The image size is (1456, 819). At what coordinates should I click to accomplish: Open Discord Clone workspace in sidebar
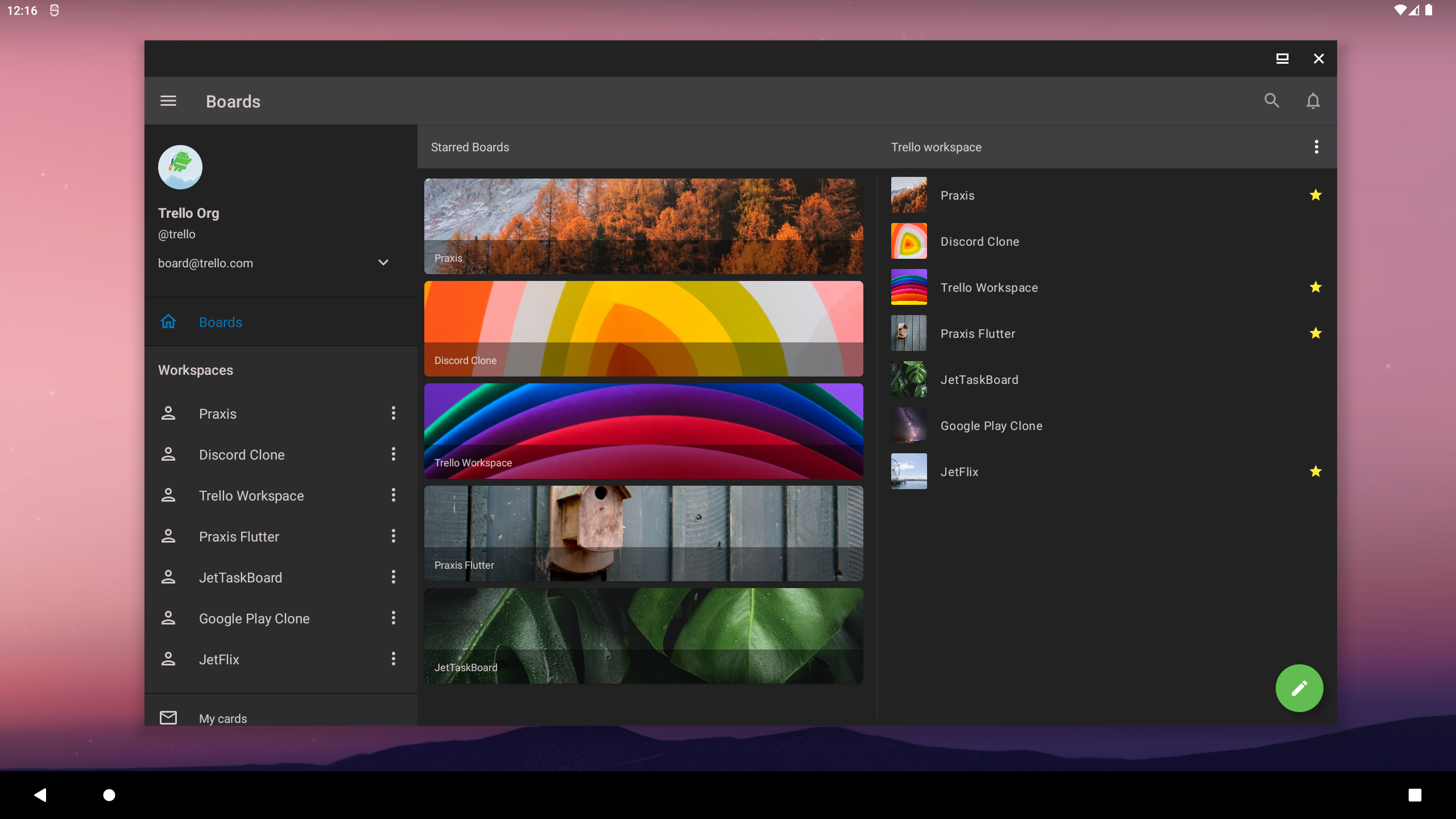pyautogui.click(x=281, y=454)
